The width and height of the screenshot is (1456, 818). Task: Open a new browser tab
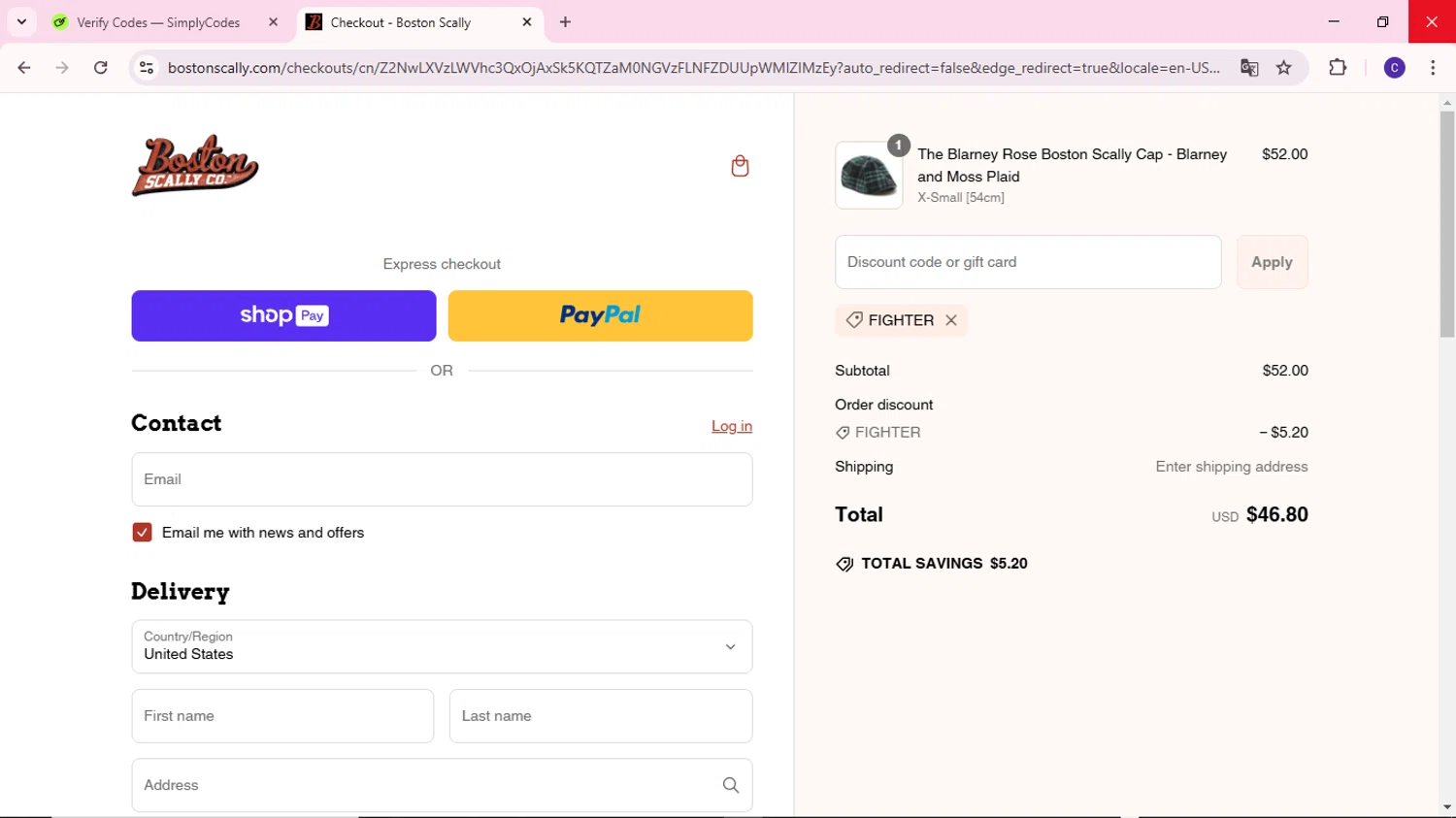point(565,21)
